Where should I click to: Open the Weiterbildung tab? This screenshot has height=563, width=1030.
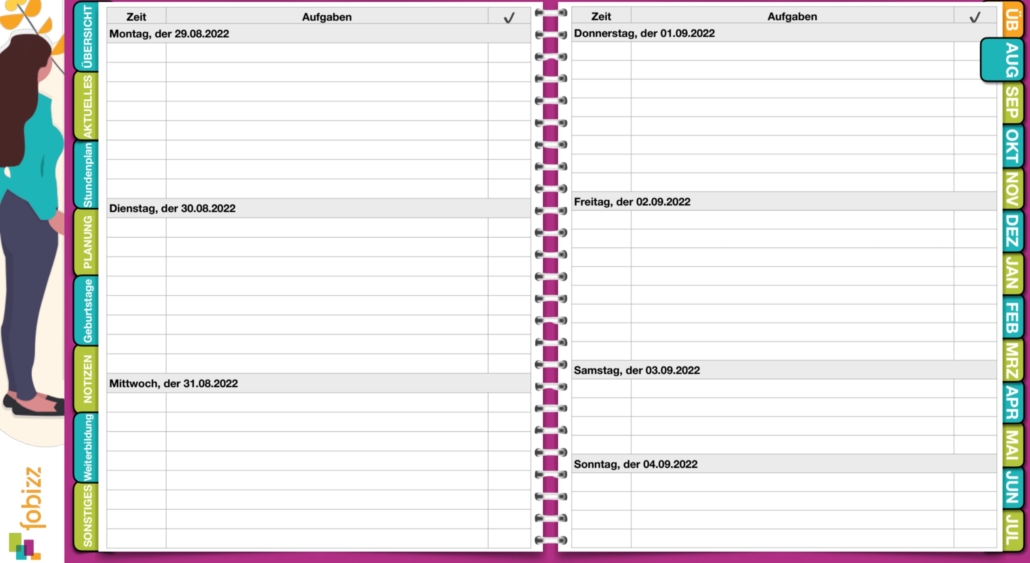pos(87,447)
